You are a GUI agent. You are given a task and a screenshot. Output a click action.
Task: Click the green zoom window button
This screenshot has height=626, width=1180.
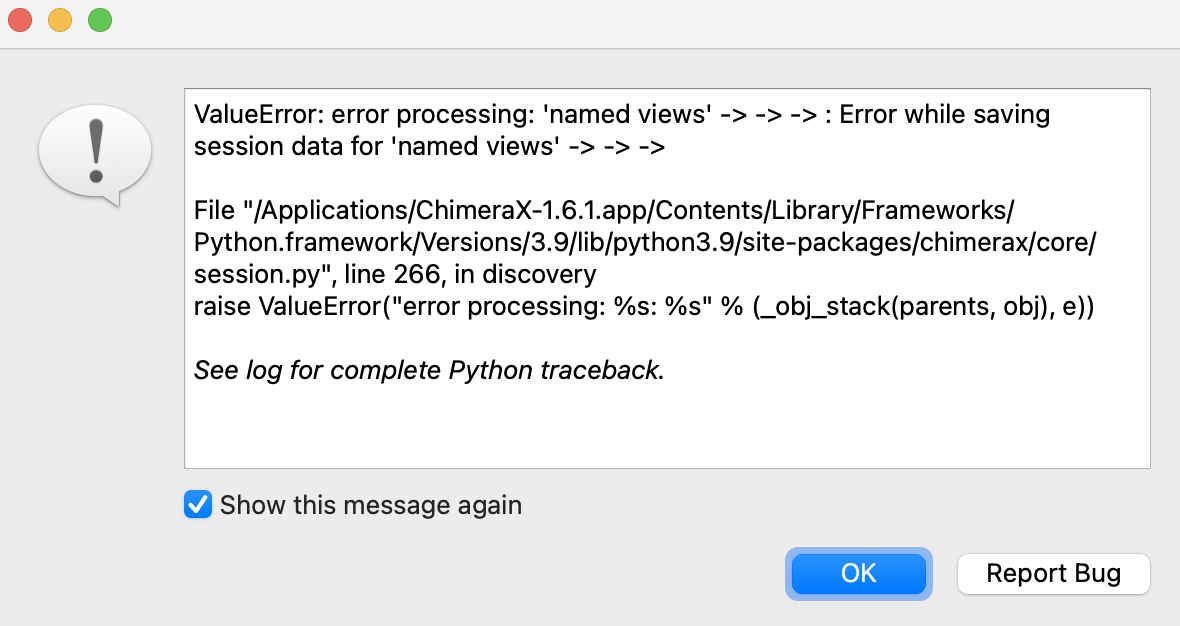click(100, 20)
